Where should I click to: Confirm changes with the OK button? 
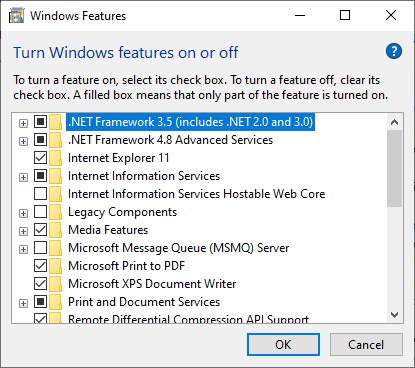(x=283, y=345)
